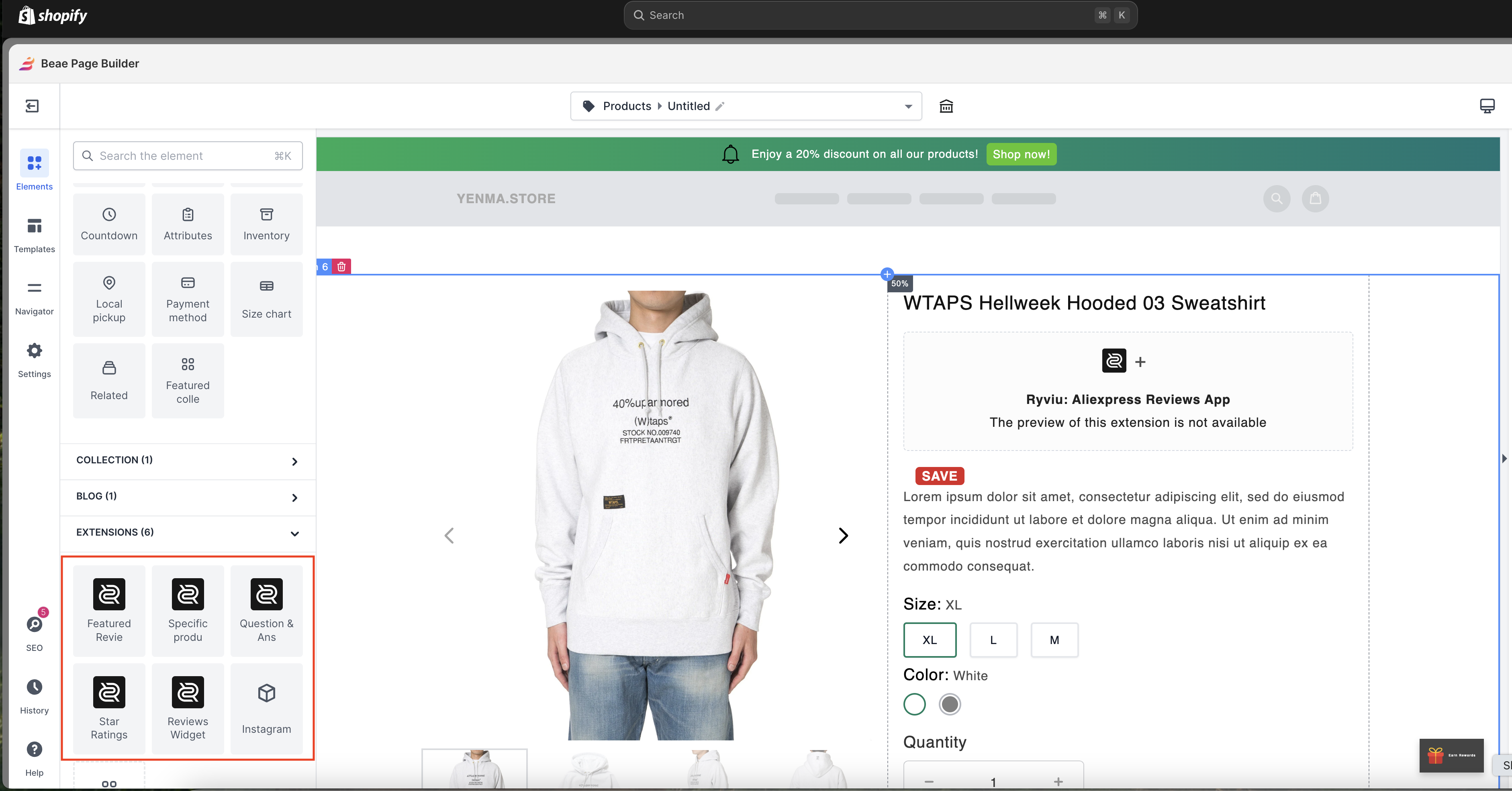Click the Earn Rewards gift widget

[1451, 755]
